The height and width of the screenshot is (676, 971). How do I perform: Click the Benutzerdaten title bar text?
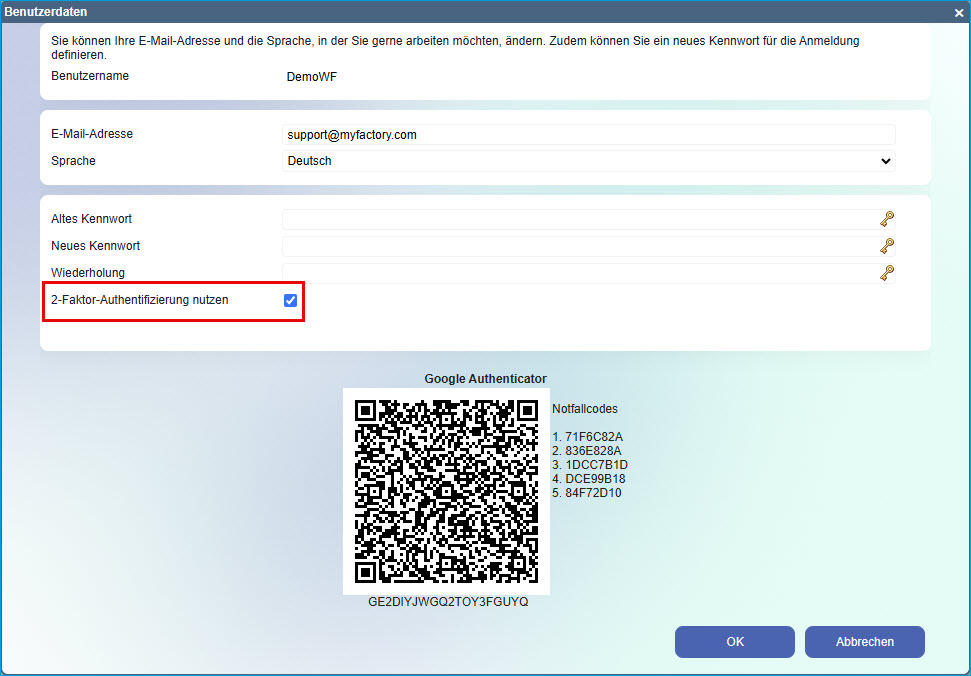pos(46,12)
